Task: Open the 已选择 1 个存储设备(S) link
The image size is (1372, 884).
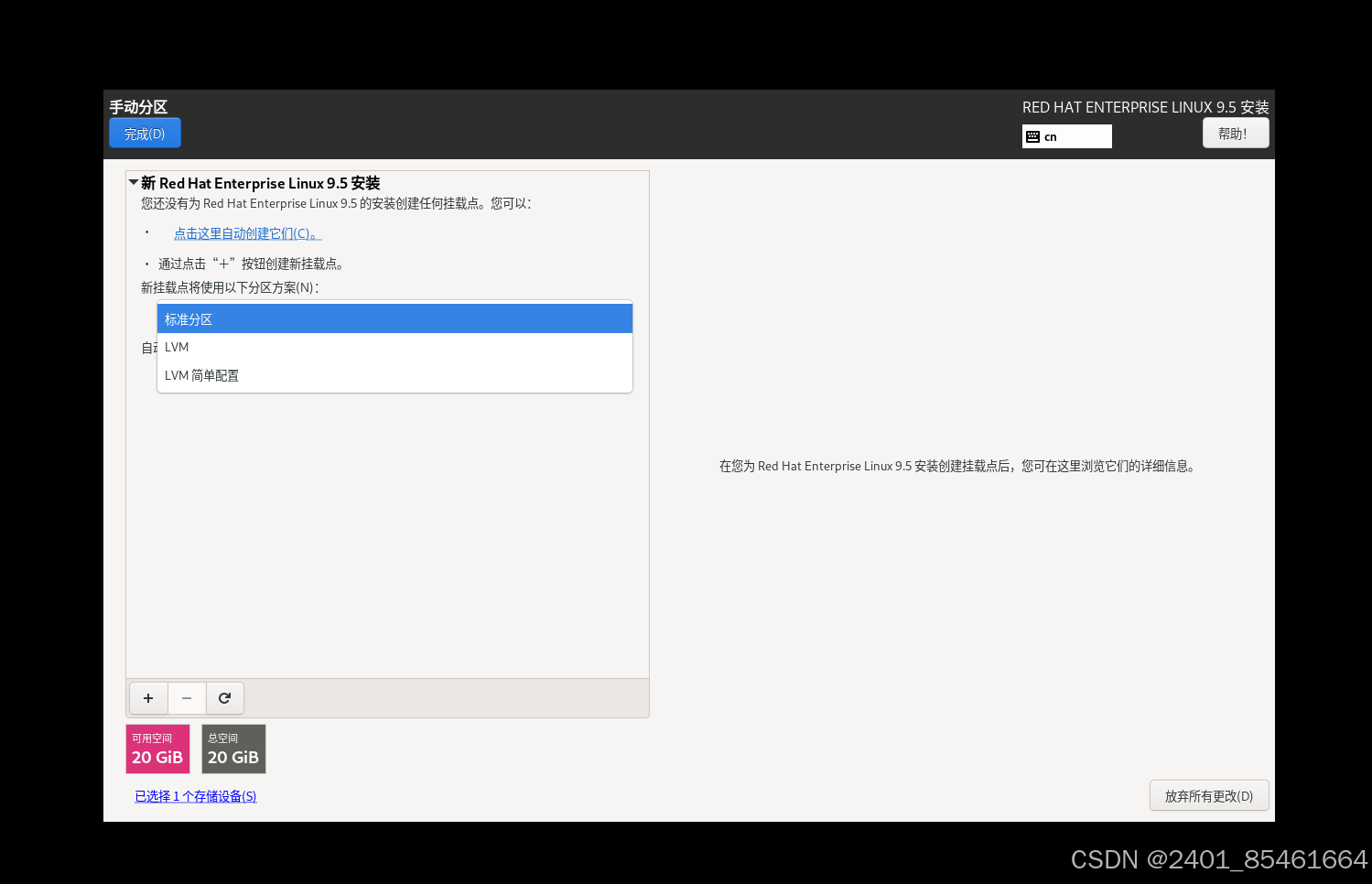Action: pos(196,797)
